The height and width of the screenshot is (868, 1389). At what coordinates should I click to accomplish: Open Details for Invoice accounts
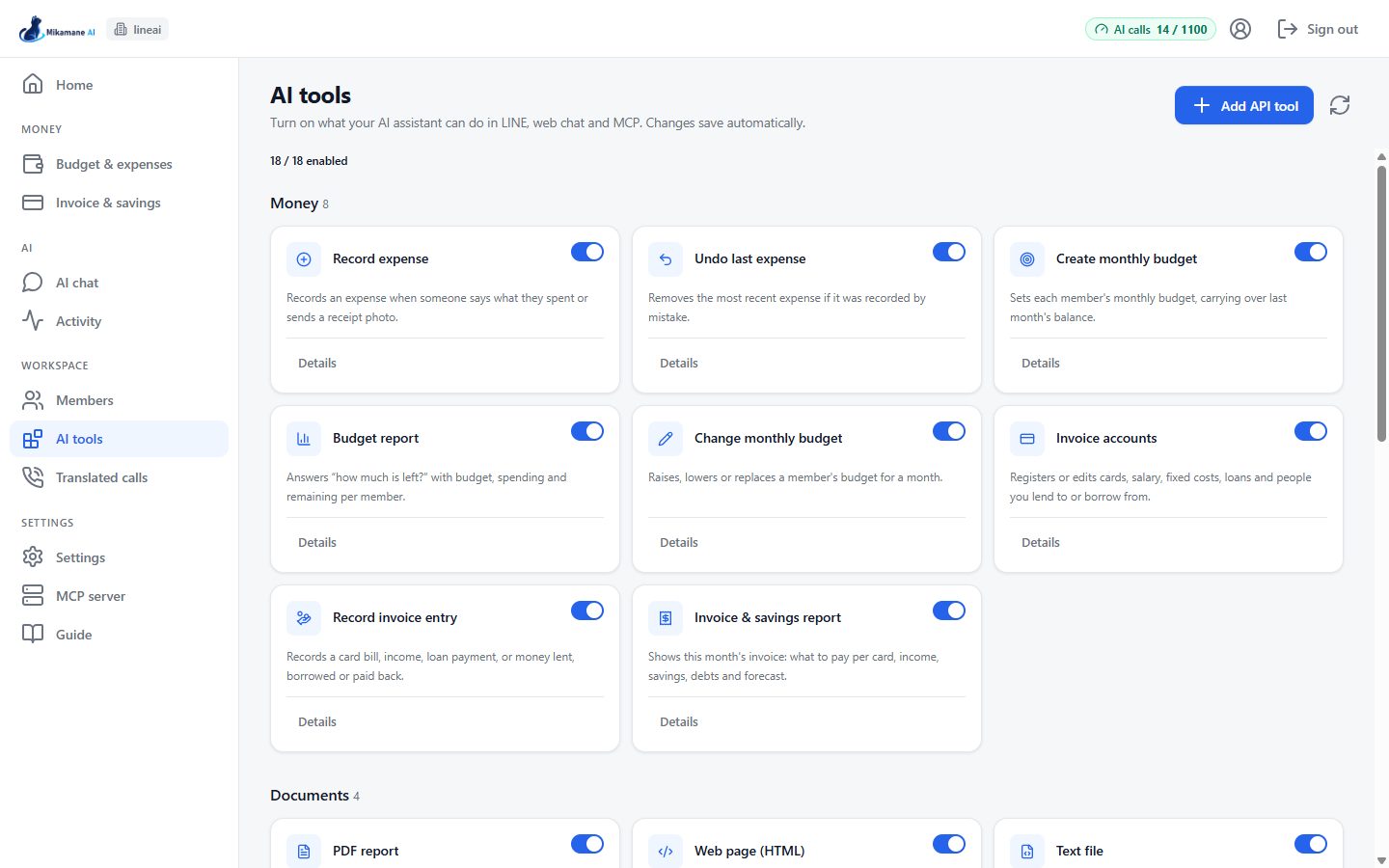coord(1041,543)
